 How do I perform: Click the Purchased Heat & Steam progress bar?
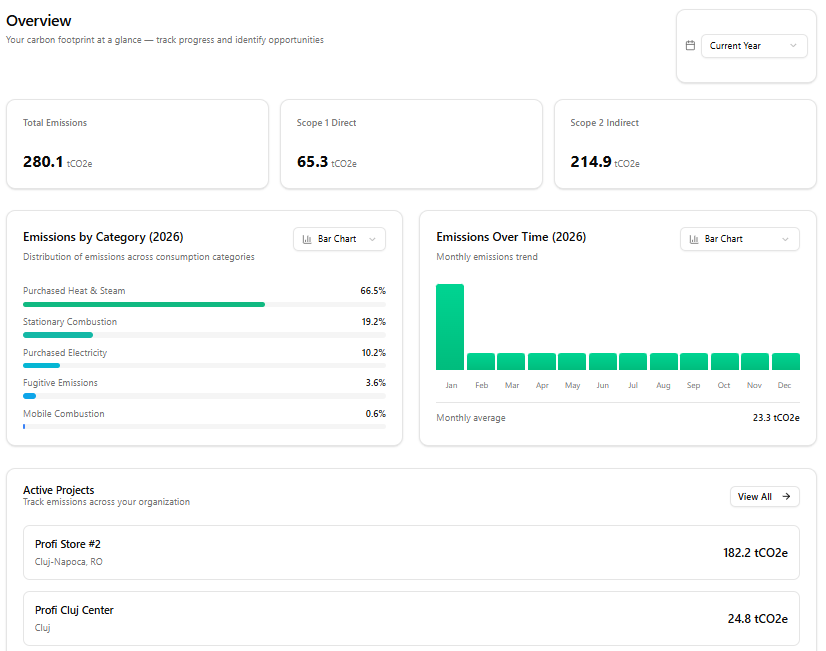point(204,304)
